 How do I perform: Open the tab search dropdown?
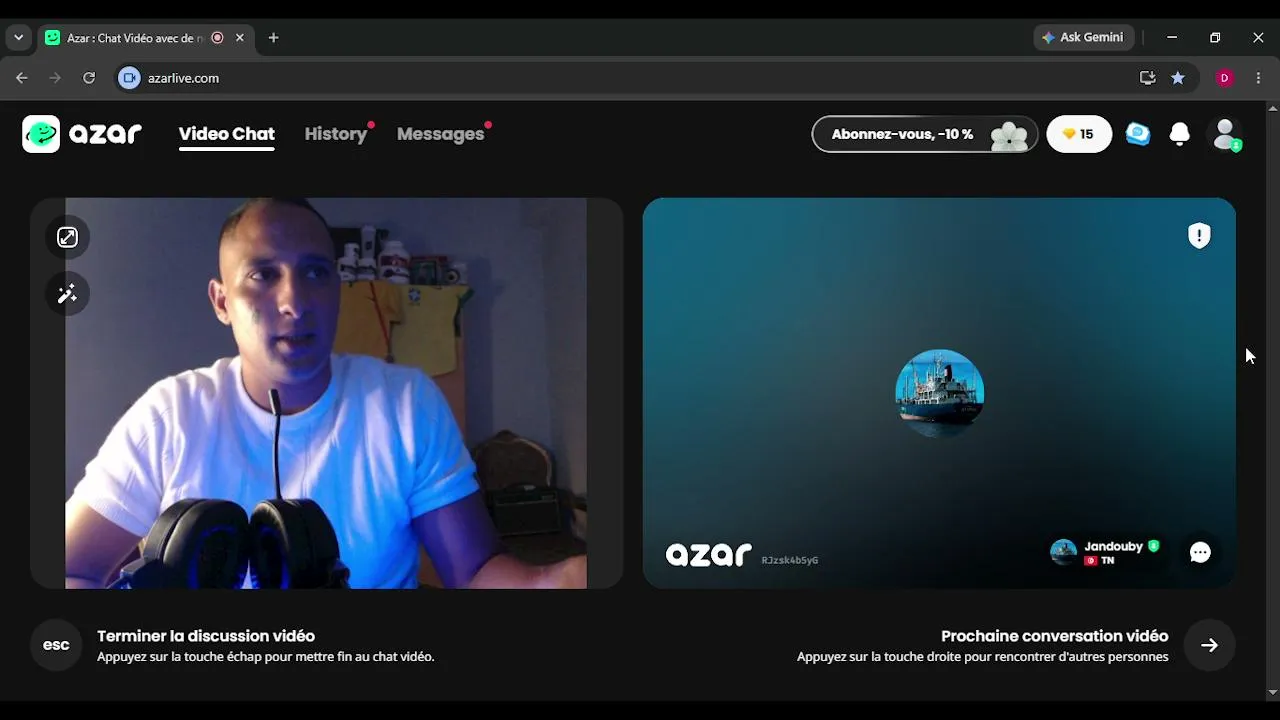pyautogui.click(x=18, y=38)
